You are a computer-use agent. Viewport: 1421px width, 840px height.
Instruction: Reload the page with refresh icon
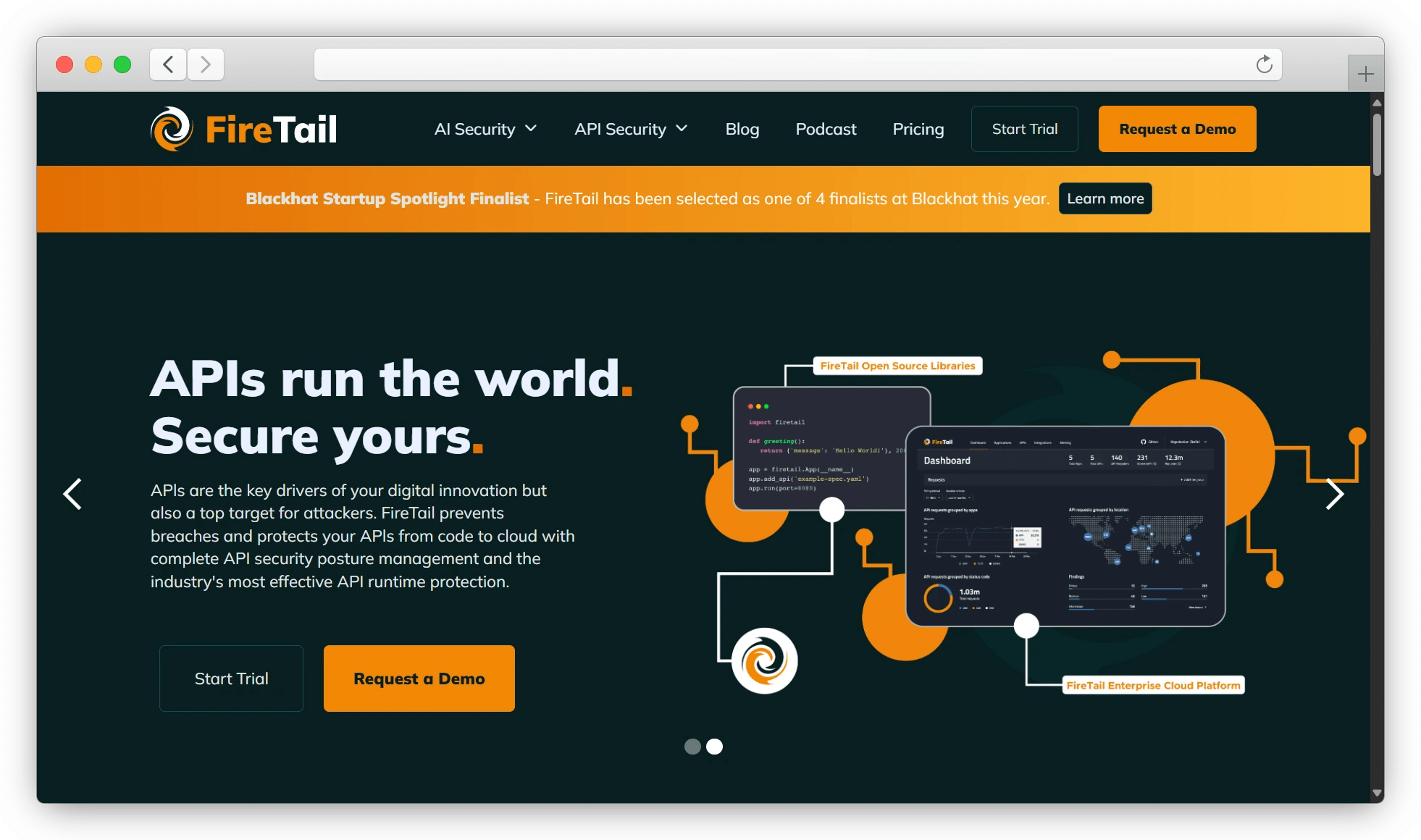1264,64
